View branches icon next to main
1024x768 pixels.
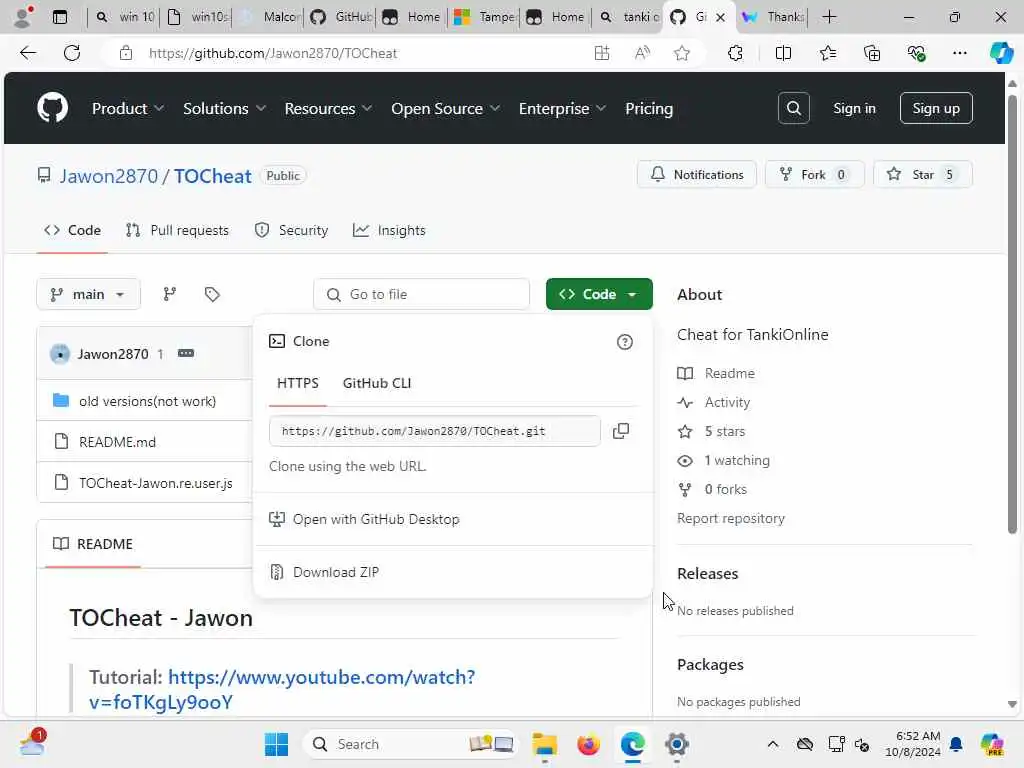(x=170, y=295)
